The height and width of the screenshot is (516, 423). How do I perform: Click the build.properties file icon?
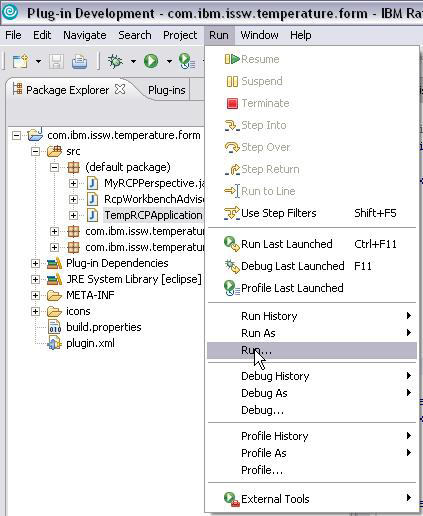pos(54,327)
